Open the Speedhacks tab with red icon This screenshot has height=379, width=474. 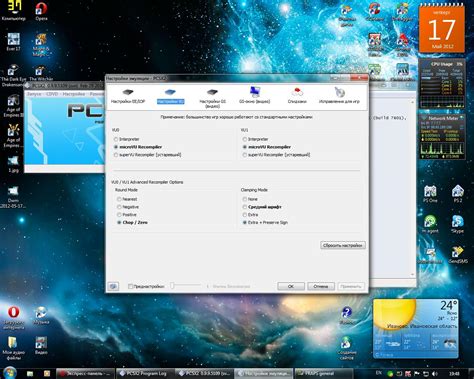(297, 96)
